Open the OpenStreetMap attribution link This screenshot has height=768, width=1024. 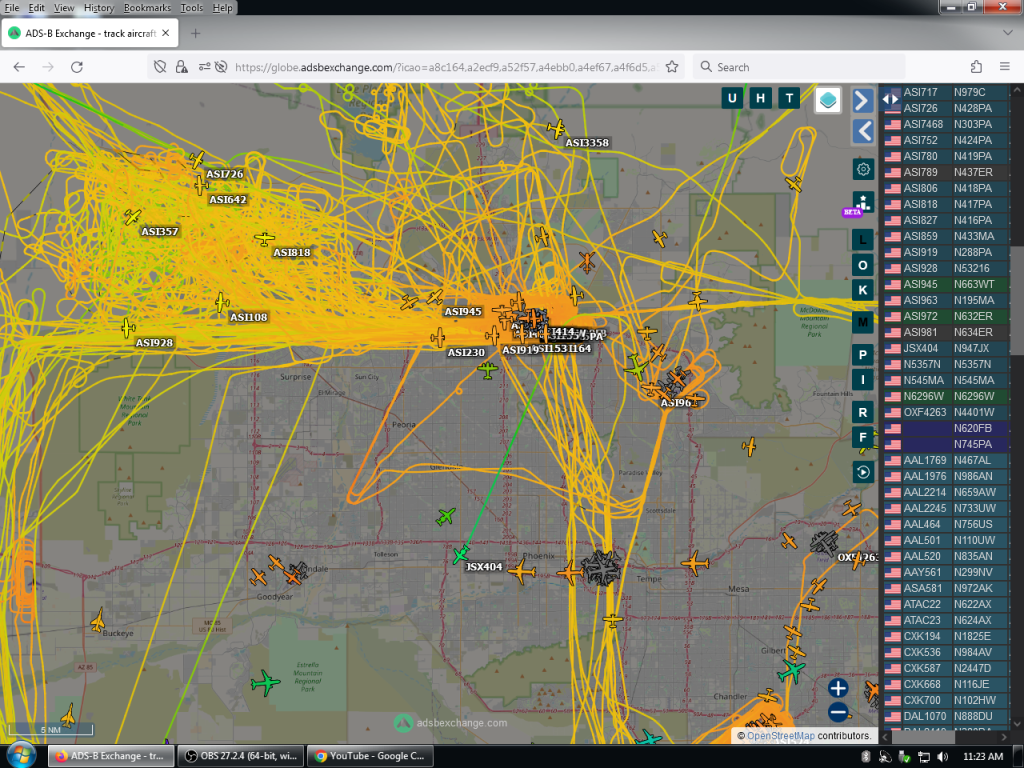coord(780,735)
